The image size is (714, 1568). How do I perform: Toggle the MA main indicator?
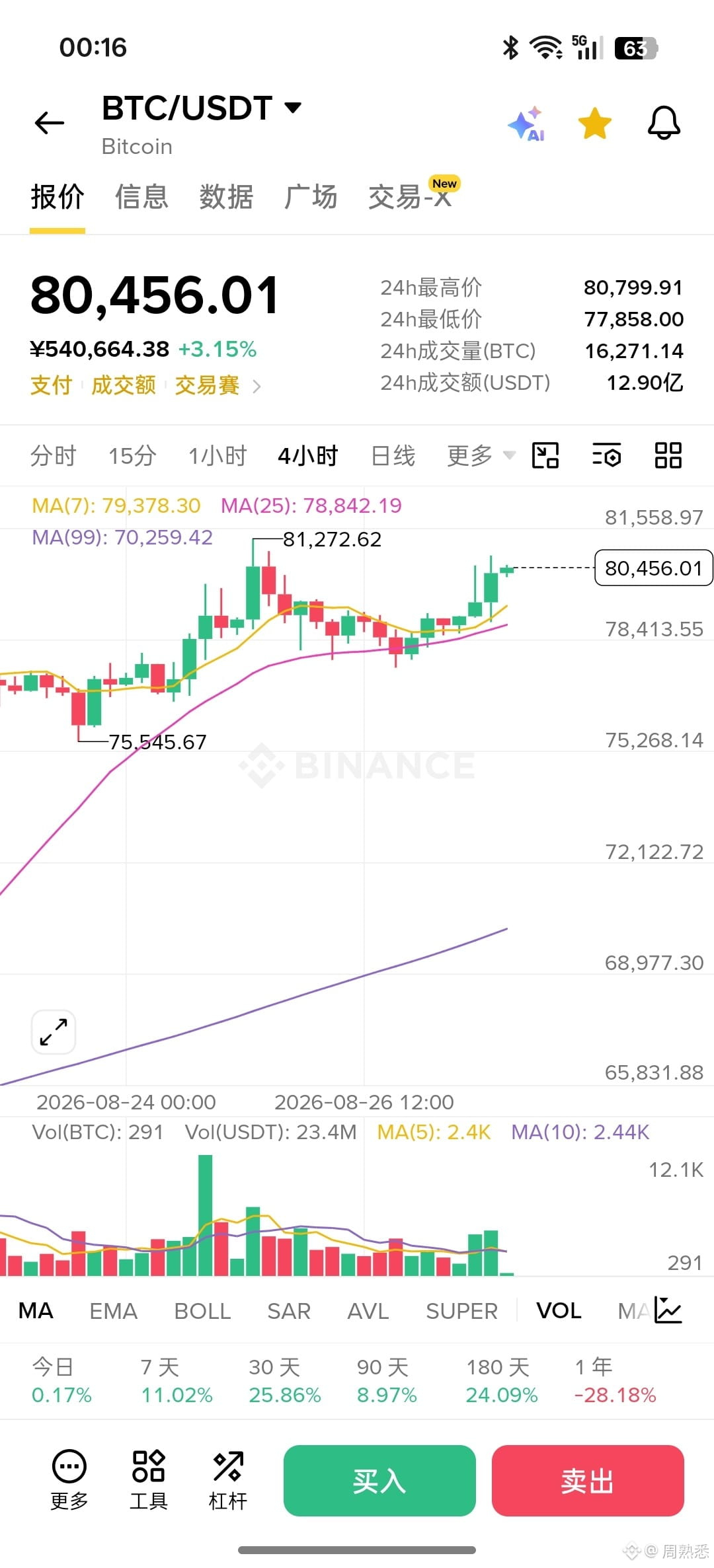click(36, 1310)
